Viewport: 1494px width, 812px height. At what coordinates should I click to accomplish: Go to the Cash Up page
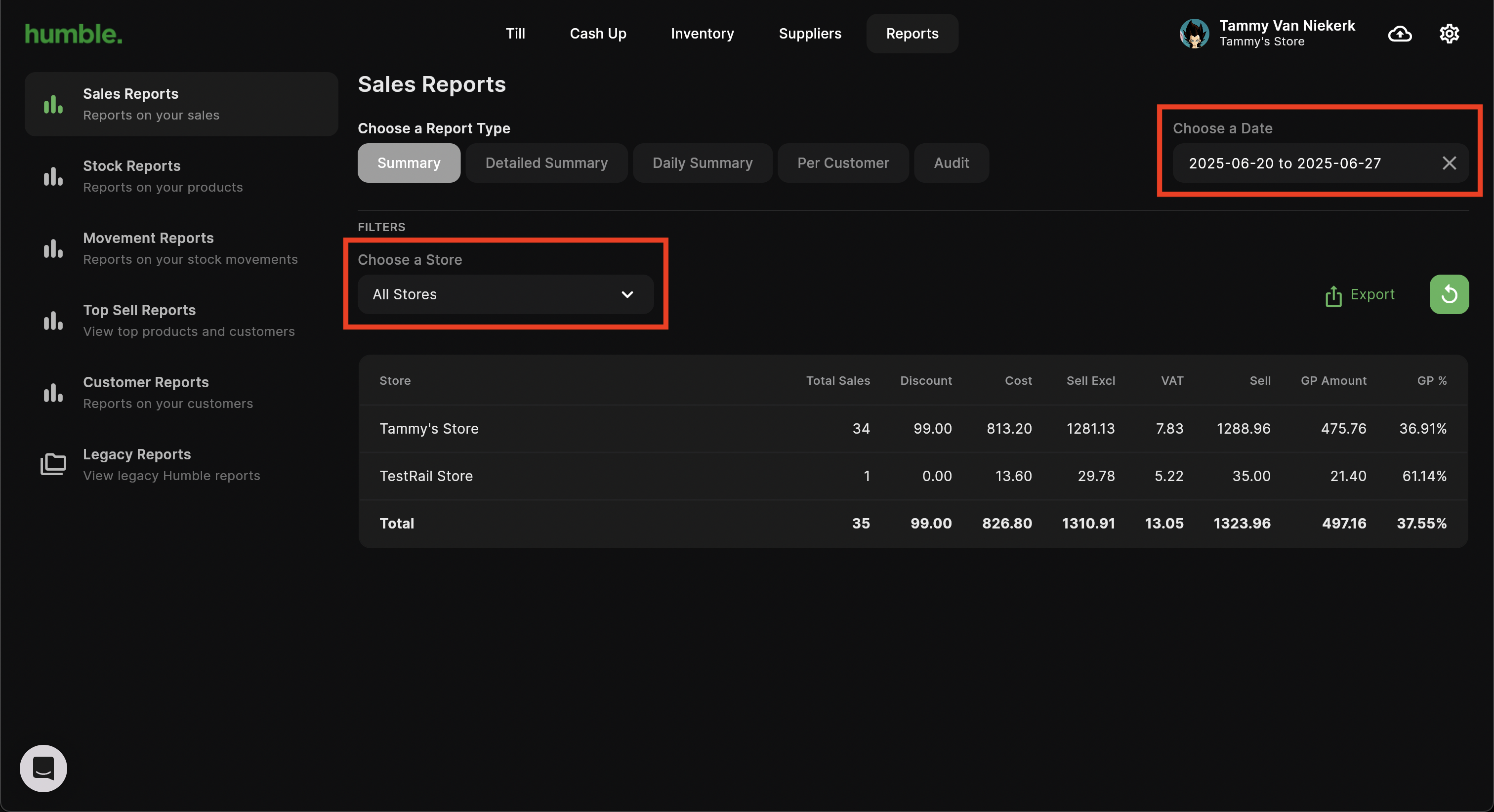(597, 34)
